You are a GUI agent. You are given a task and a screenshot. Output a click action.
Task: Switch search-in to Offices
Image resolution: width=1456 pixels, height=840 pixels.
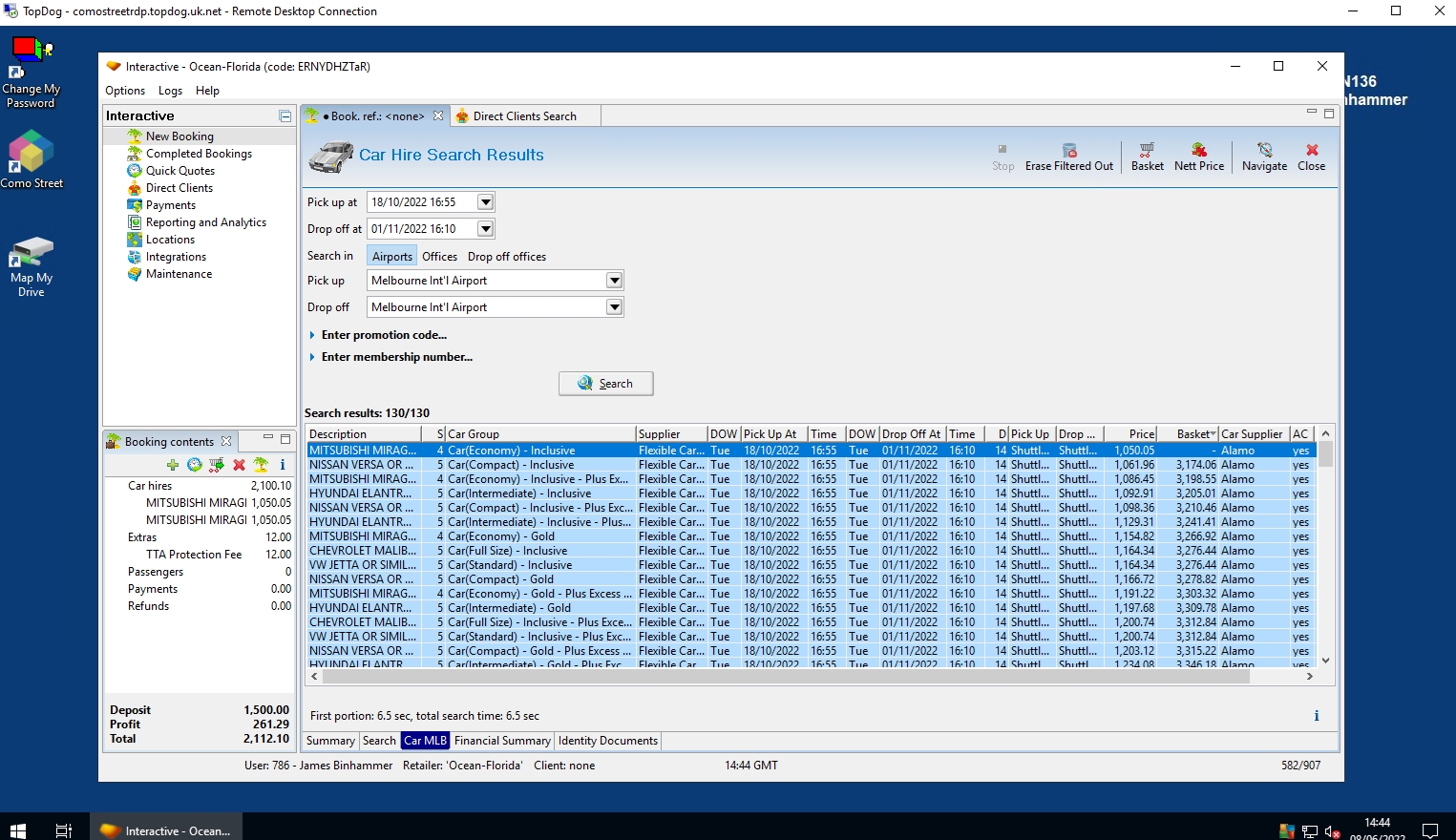(x=439, y=257)
